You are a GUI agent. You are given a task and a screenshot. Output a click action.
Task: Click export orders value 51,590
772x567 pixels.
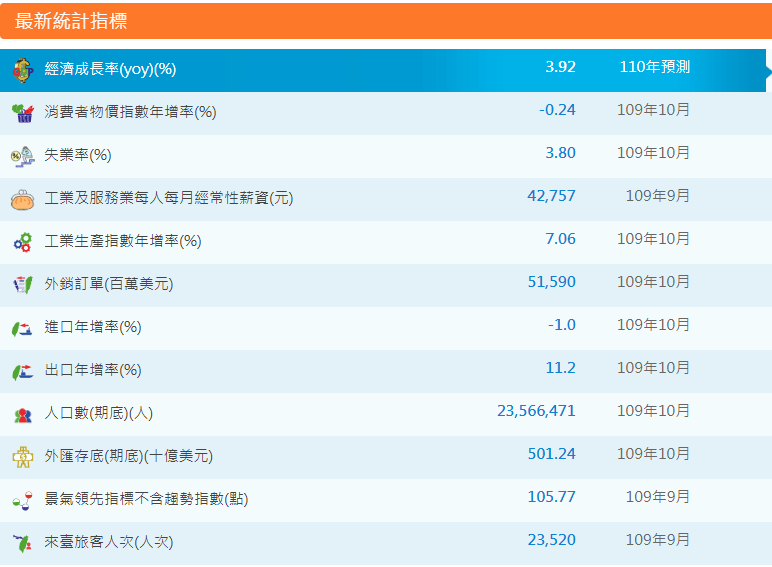(551, 282)
